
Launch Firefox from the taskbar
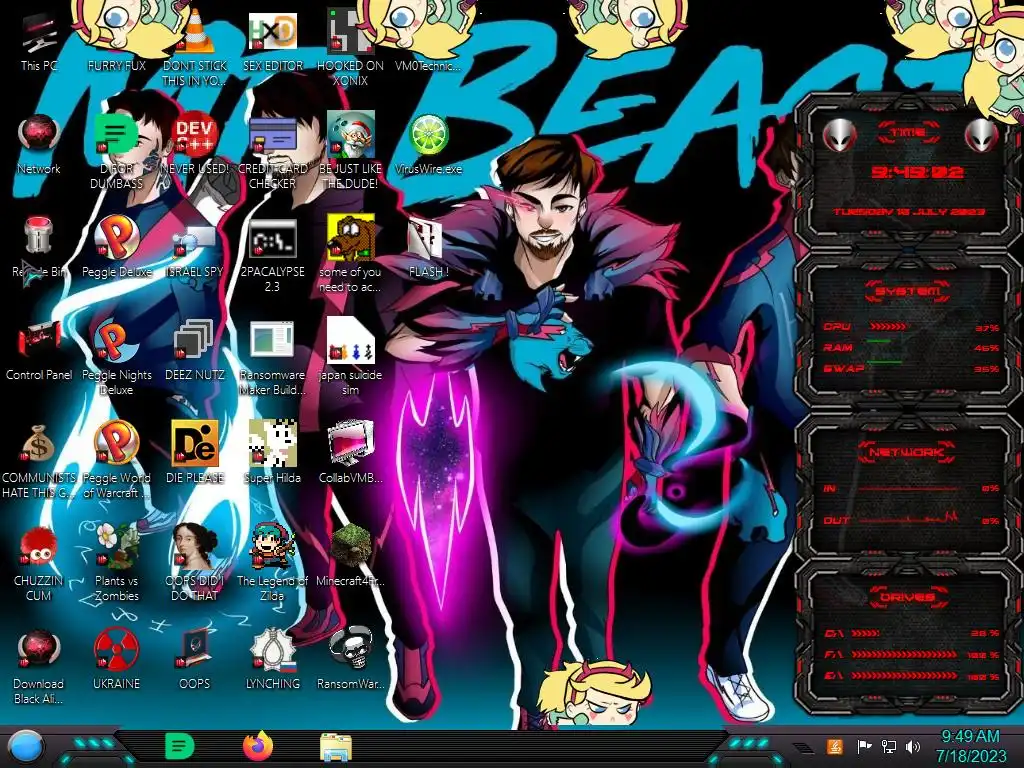pos(258,746)
